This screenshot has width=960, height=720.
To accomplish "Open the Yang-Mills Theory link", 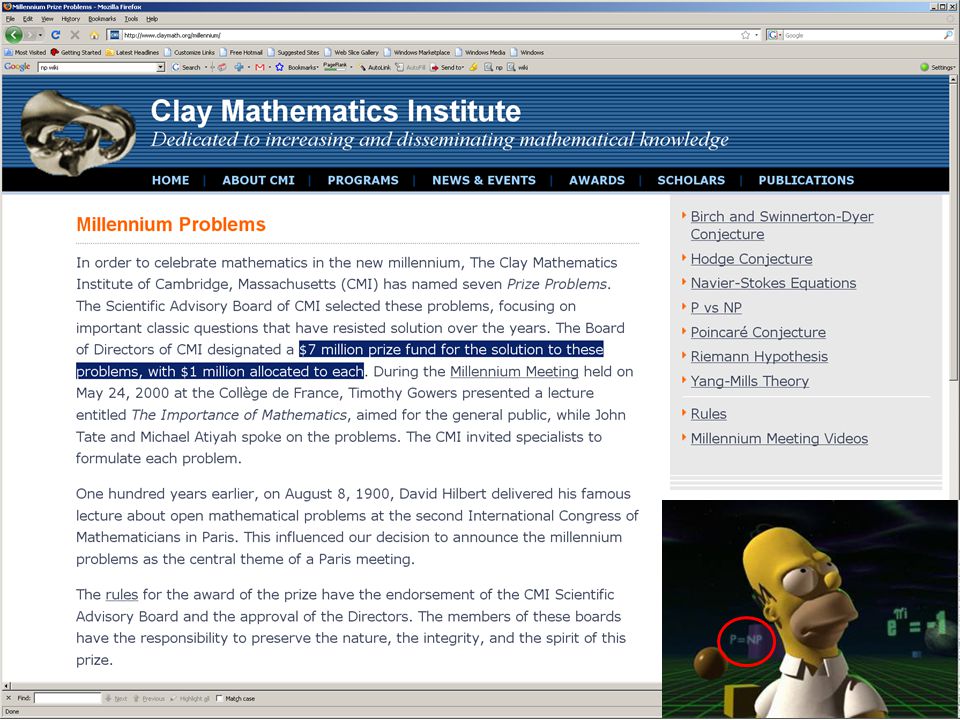I will tap(750, 381).
